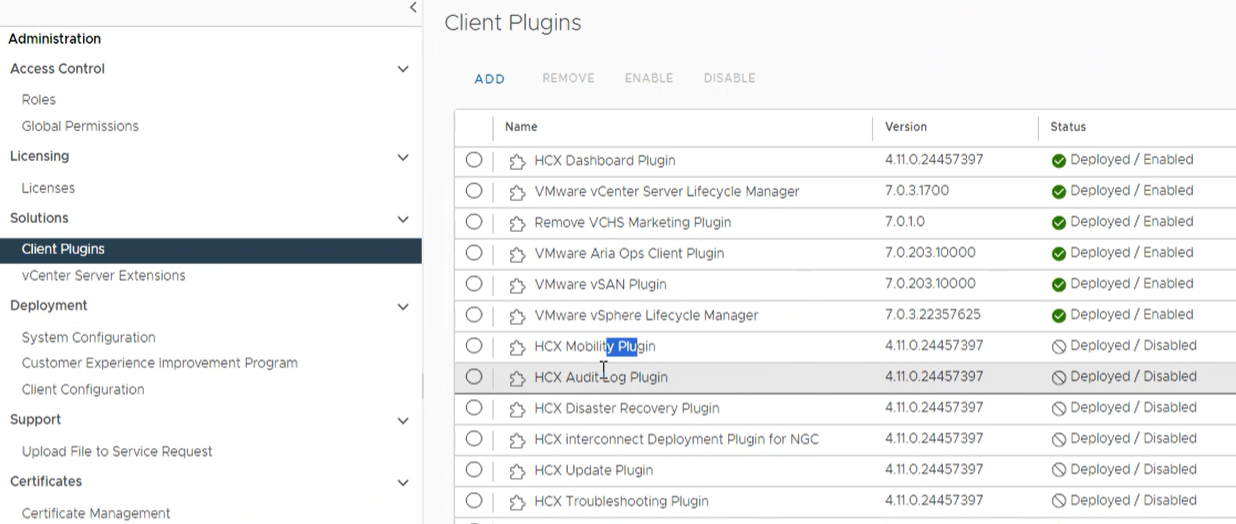Click the ADD plugin button

pos(489,79)
